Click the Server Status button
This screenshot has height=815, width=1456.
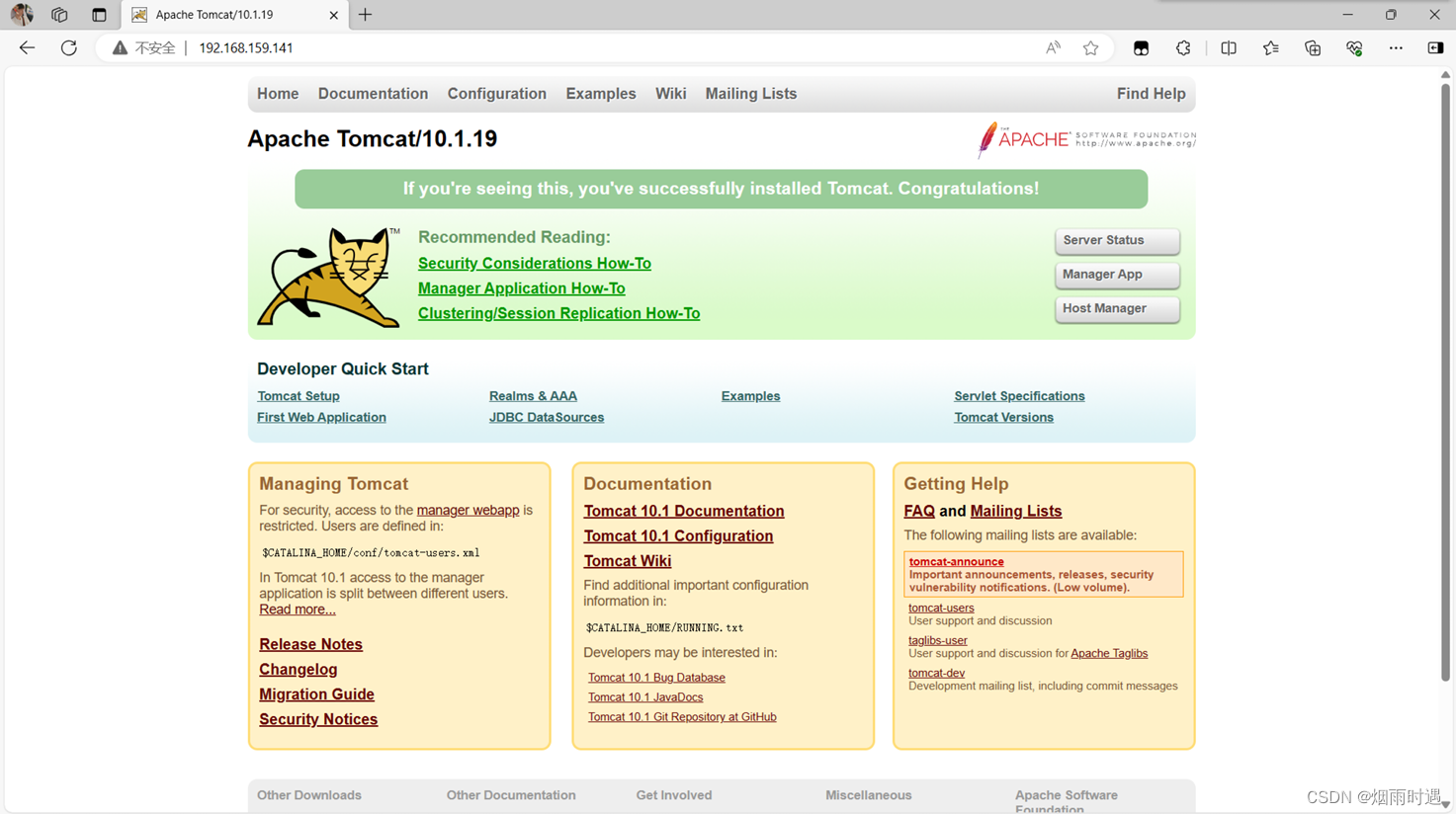1117,240
